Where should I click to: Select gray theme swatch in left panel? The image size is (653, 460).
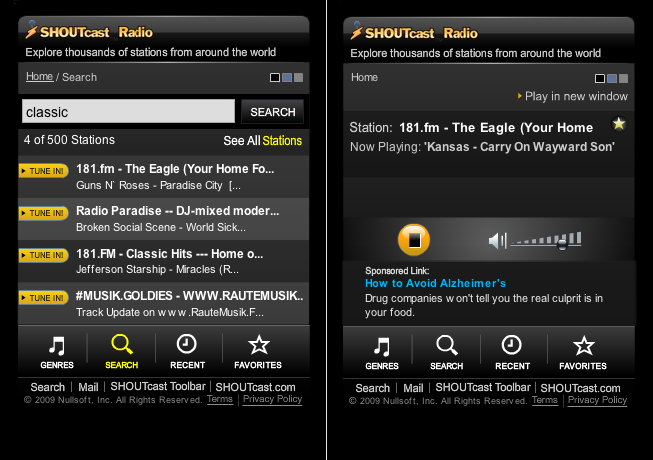(298, 77)
